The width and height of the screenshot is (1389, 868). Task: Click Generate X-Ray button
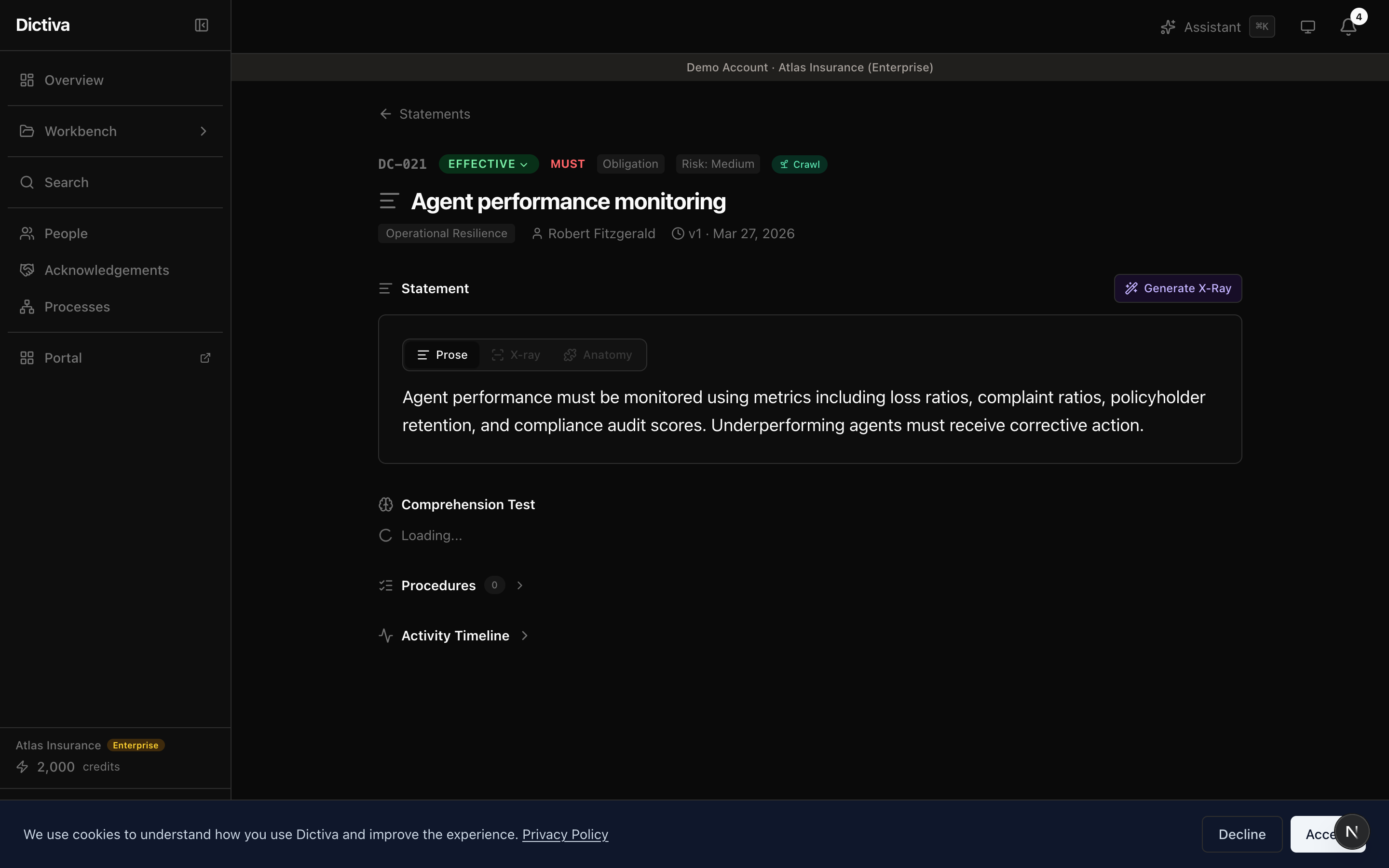coord(1177,288)
